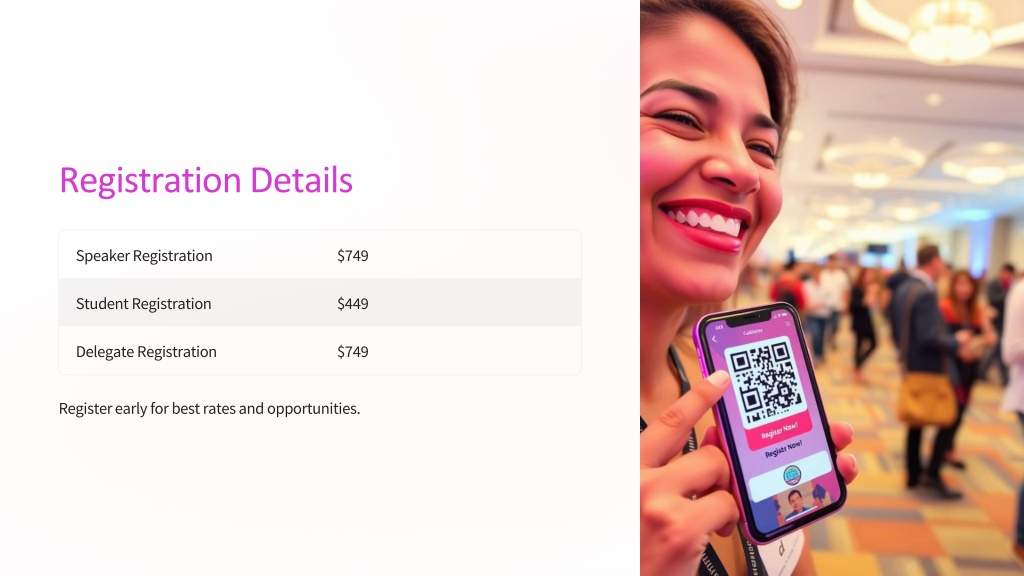Screen dimensions: 1024x576
Task: Select the Student Registration row label
Action: click(x=144, y=304)
